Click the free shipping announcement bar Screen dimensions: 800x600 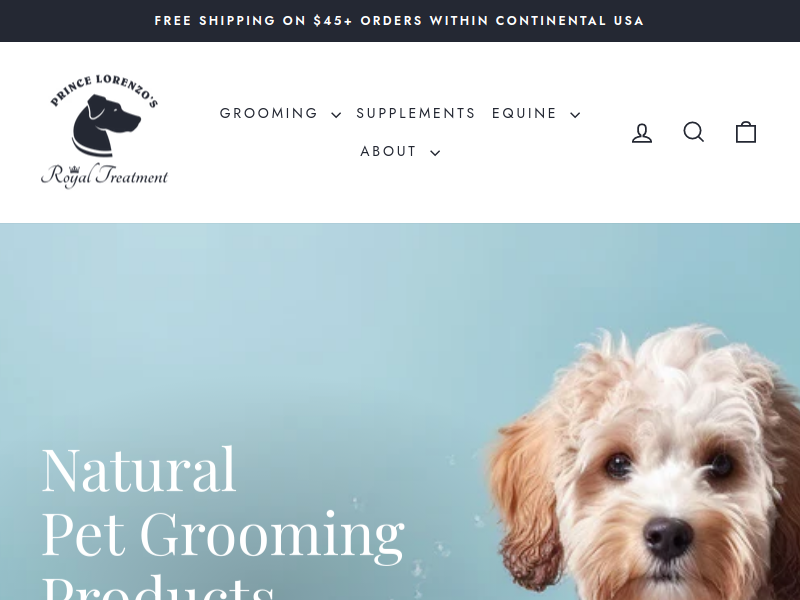[x=400, y=21]
